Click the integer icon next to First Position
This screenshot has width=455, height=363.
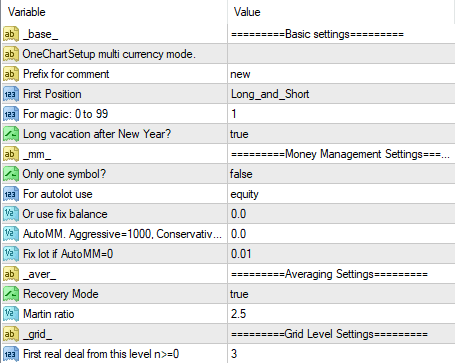point(11,94)
